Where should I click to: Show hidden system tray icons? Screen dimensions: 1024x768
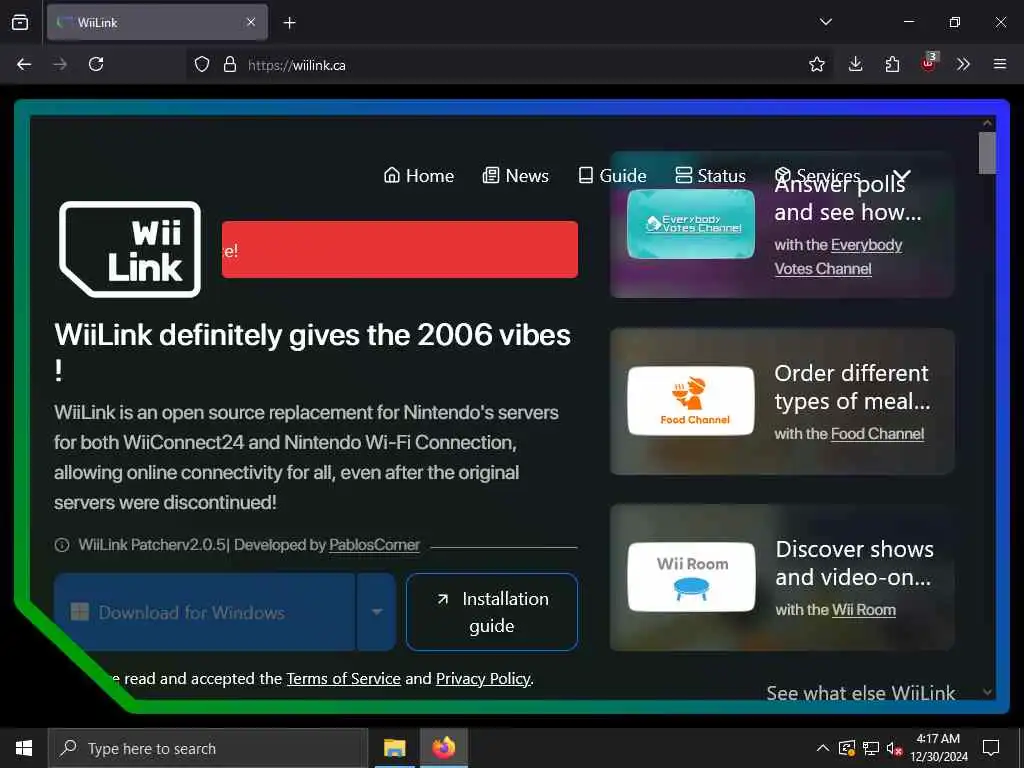(823, 748)
